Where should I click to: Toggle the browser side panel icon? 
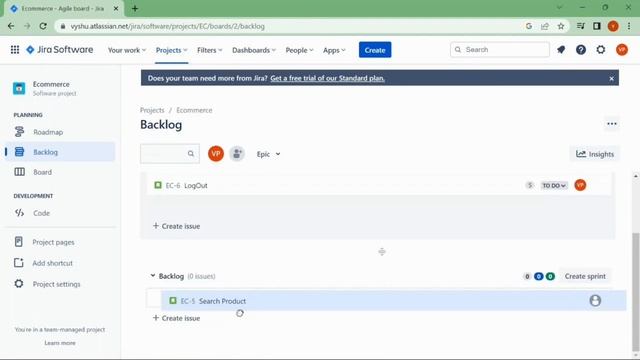(x=597, y=26)
